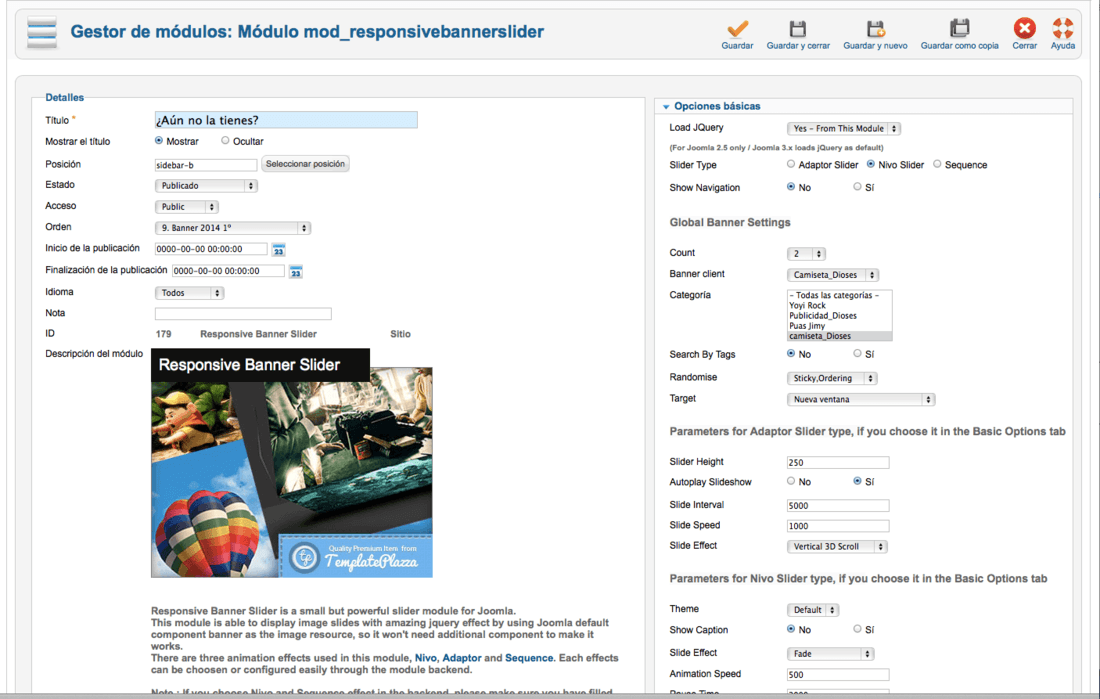
Task: Open the Estado dropdown
Action: pos(206,186)
